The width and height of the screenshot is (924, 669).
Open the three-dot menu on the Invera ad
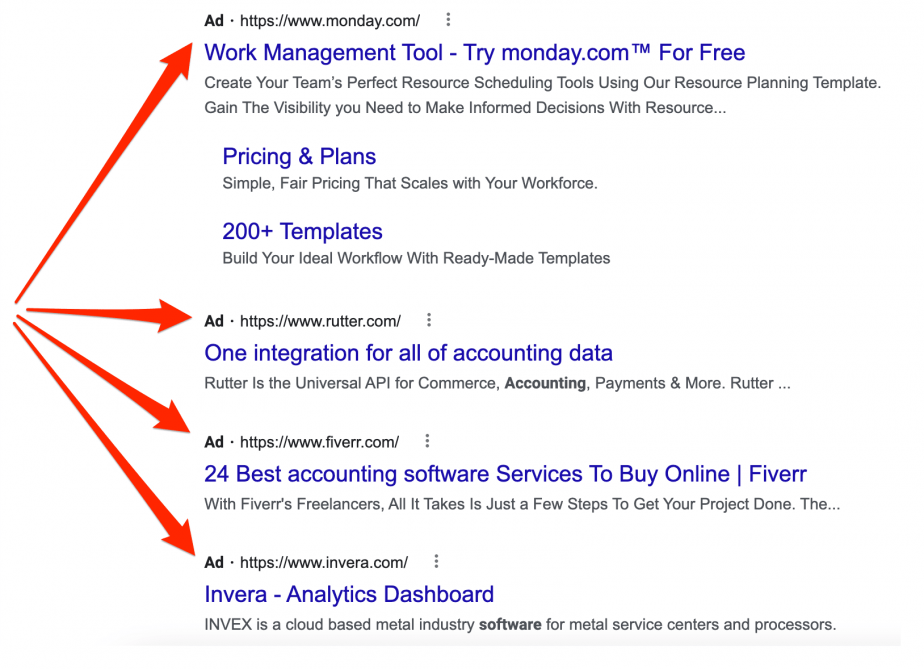pos(436,561)
